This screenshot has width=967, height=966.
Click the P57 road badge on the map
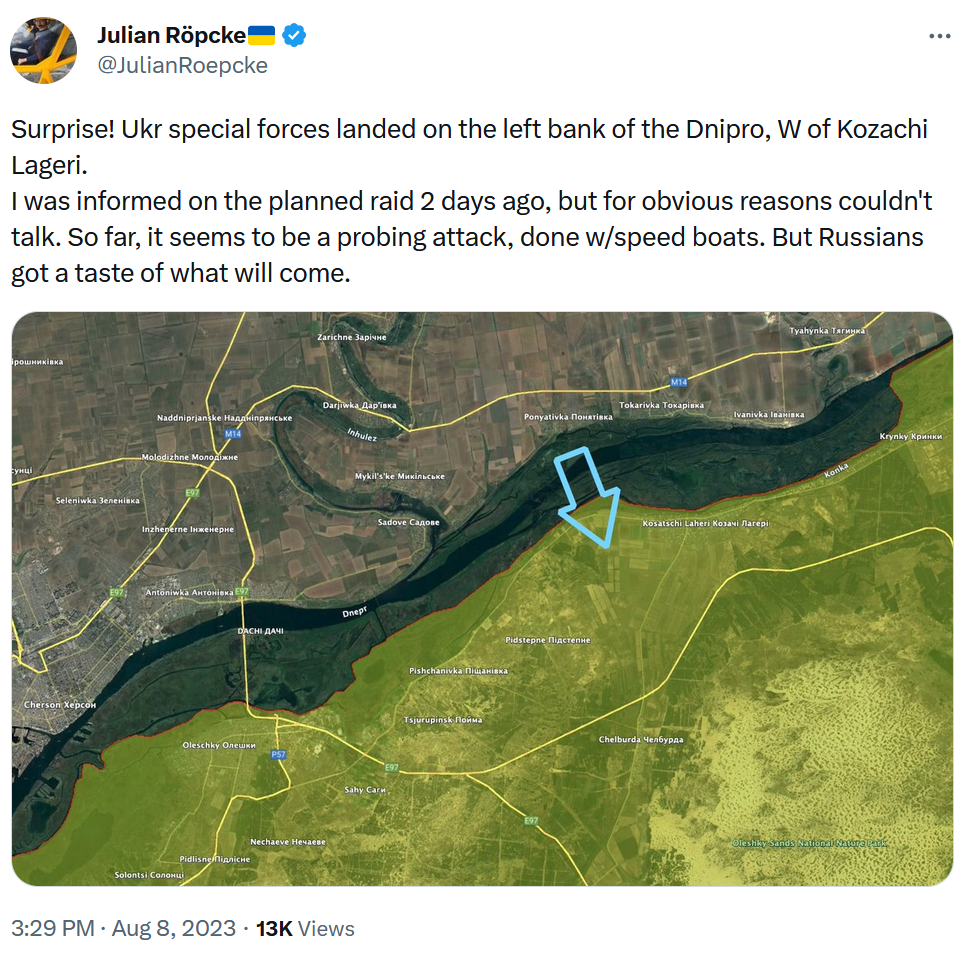point(278,753)
